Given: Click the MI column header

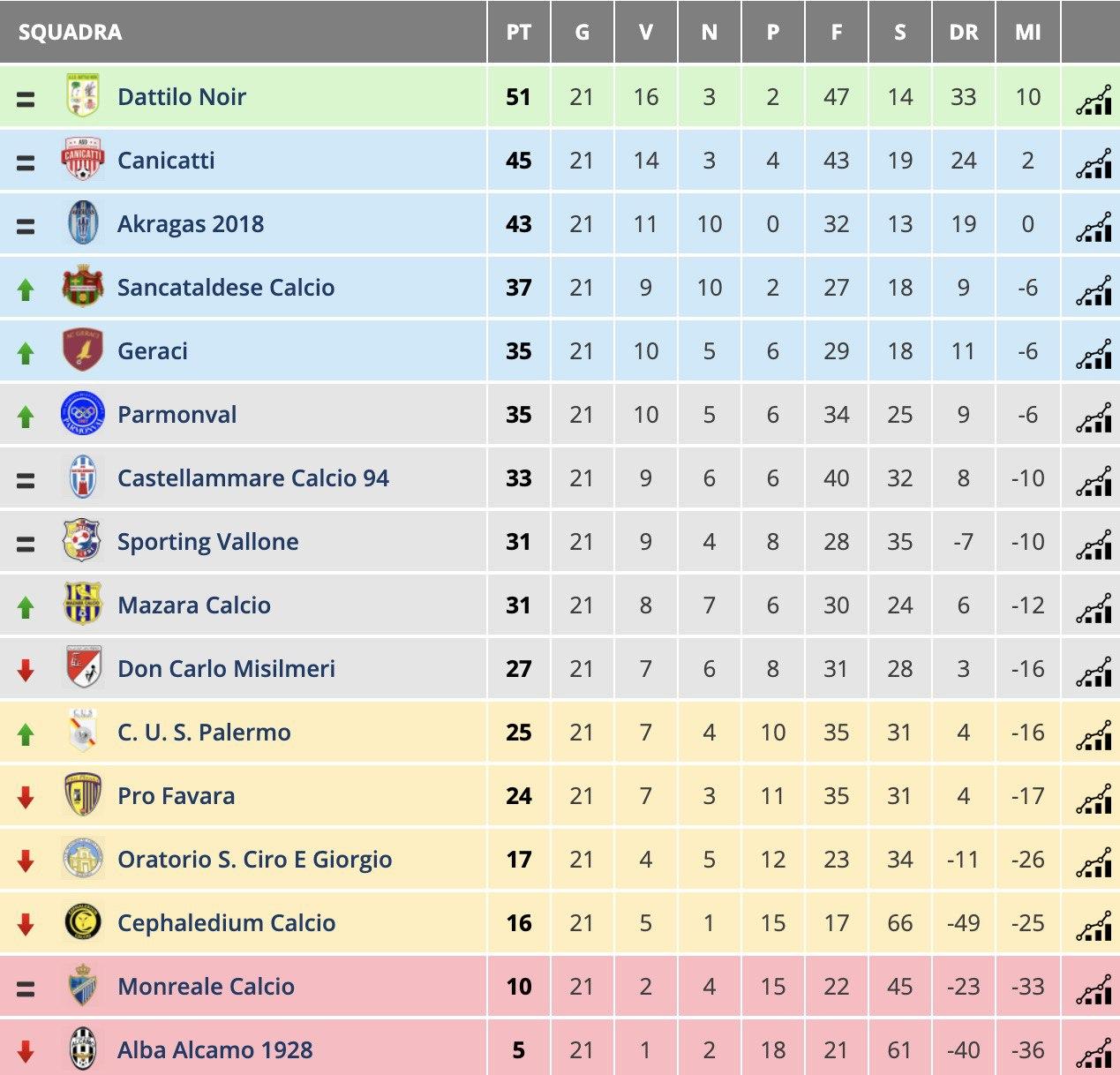Looking at the screenshot, I should point(1028,33).
